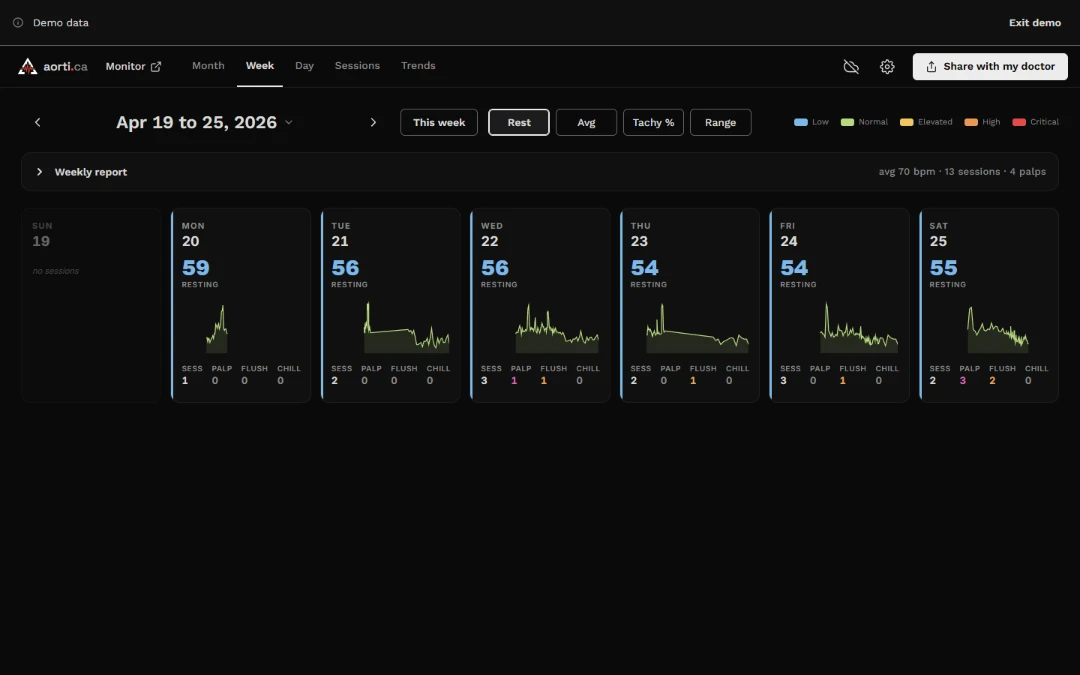This screenshot has width=1080, height=675.
Task: Open the Thursday 23 heart rate chart
Action: click(x=697, y=329)
